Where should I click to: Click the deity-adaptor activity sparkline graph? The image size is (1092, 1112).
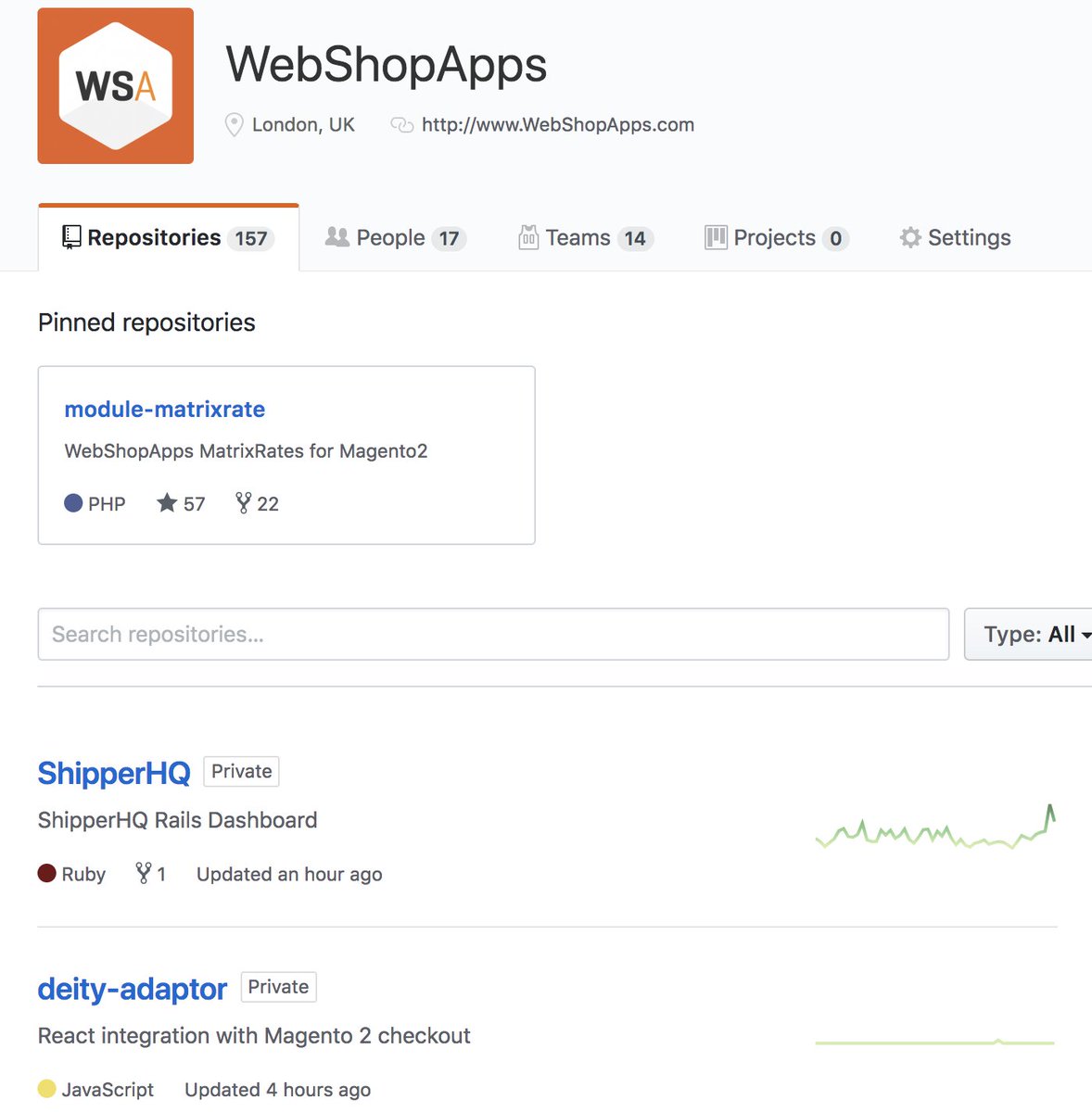click(935, 1042)
